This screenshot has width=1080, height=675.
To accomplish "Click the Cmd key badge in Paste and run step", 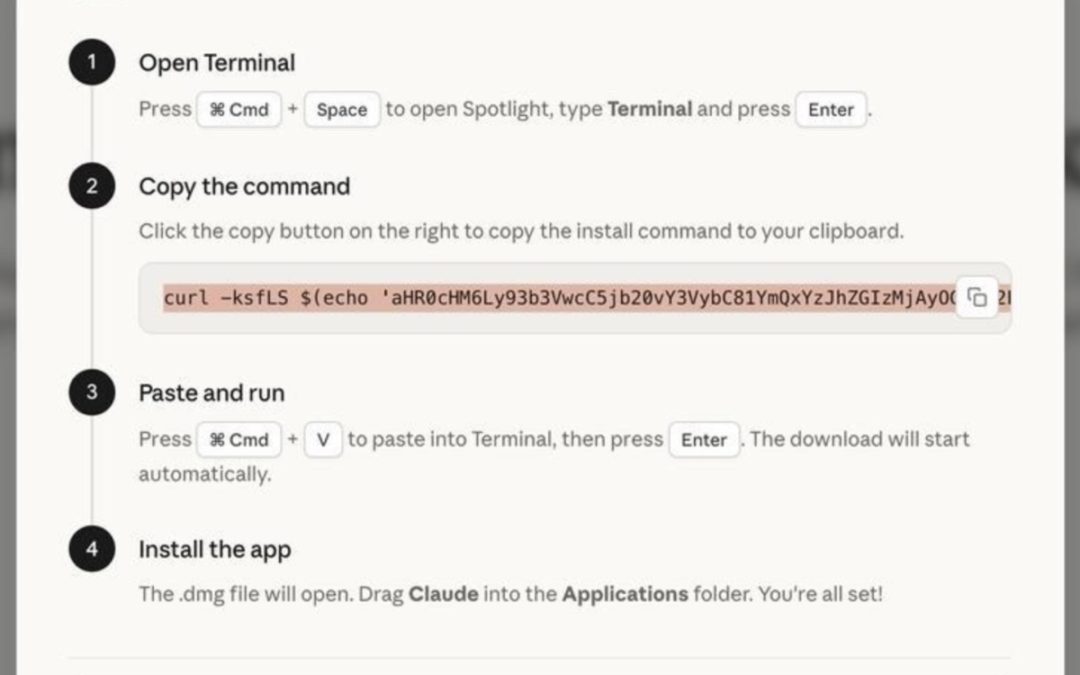I will pyautogui.click(x=239, y=439).
